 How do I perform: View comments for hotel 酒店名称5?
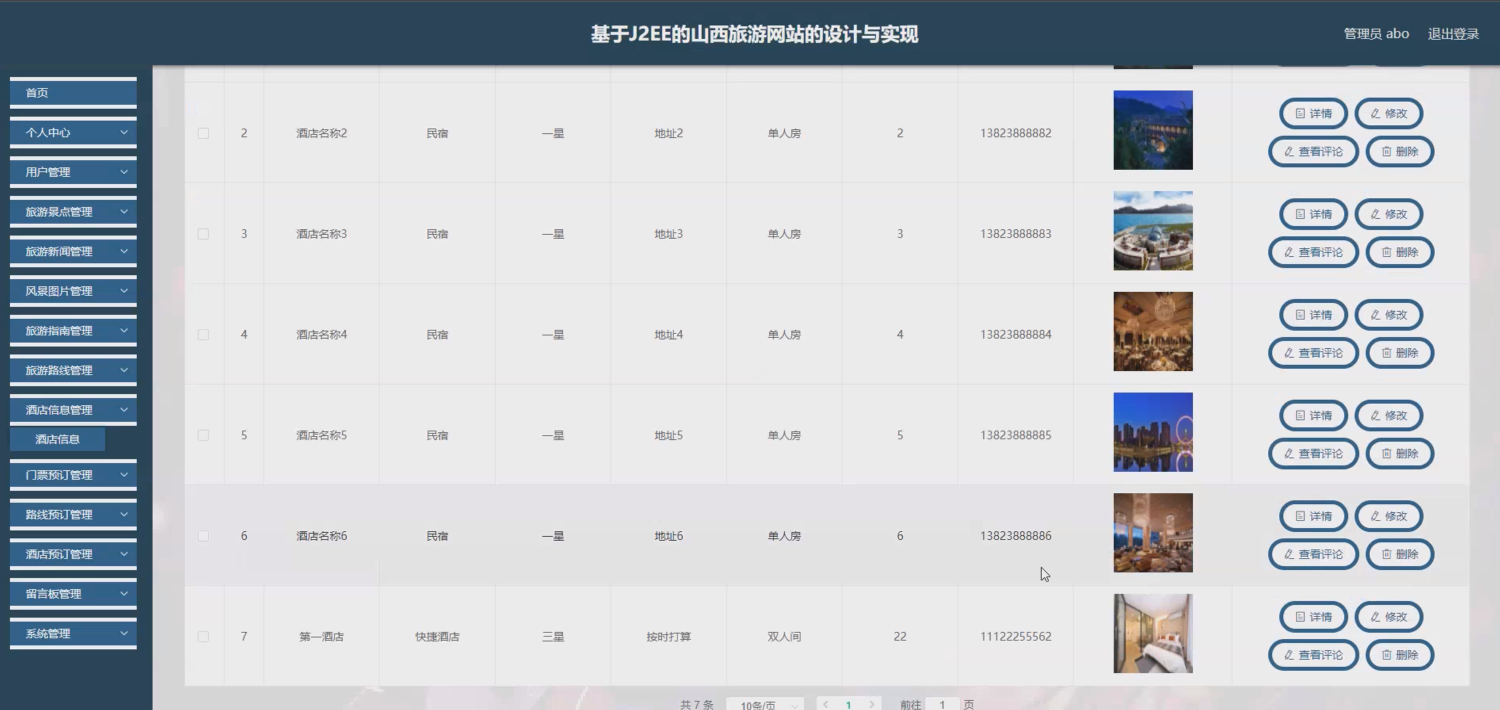coord(1313,453)
